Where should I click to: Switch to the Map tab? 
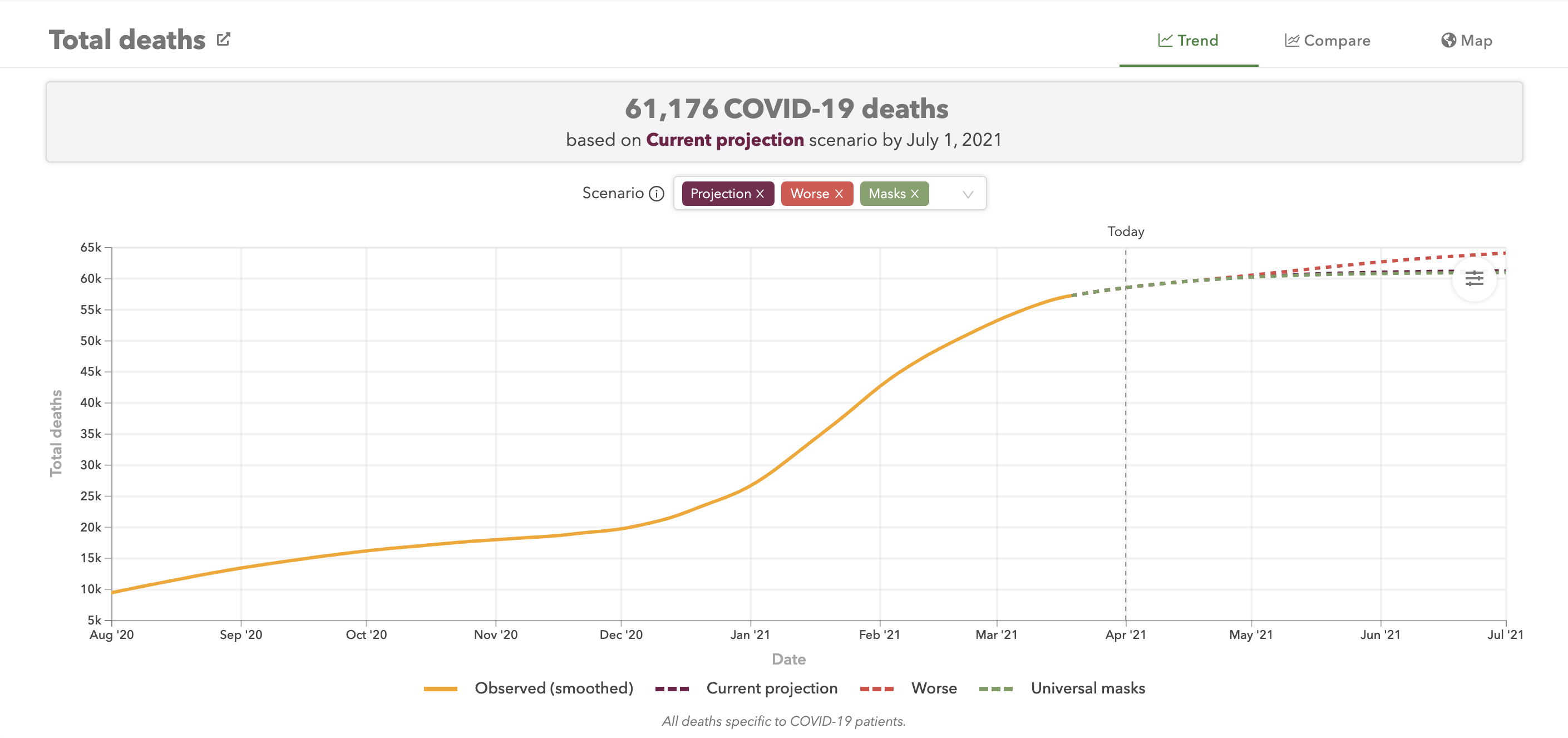click(x=1476, y=40)
